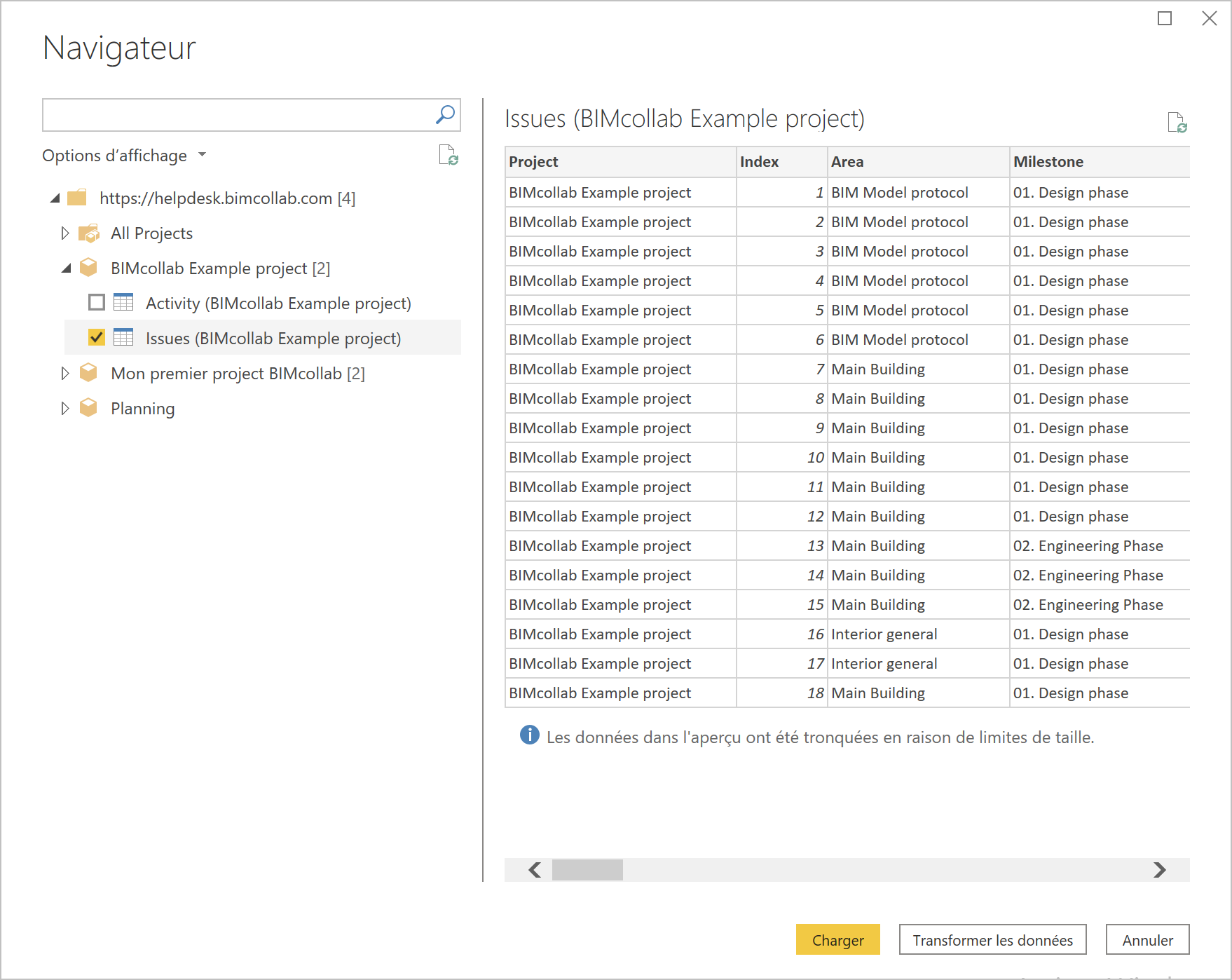Click the horizontal scrollbar thumb of the preview
1232x980 pixels.
click(587, 870)
